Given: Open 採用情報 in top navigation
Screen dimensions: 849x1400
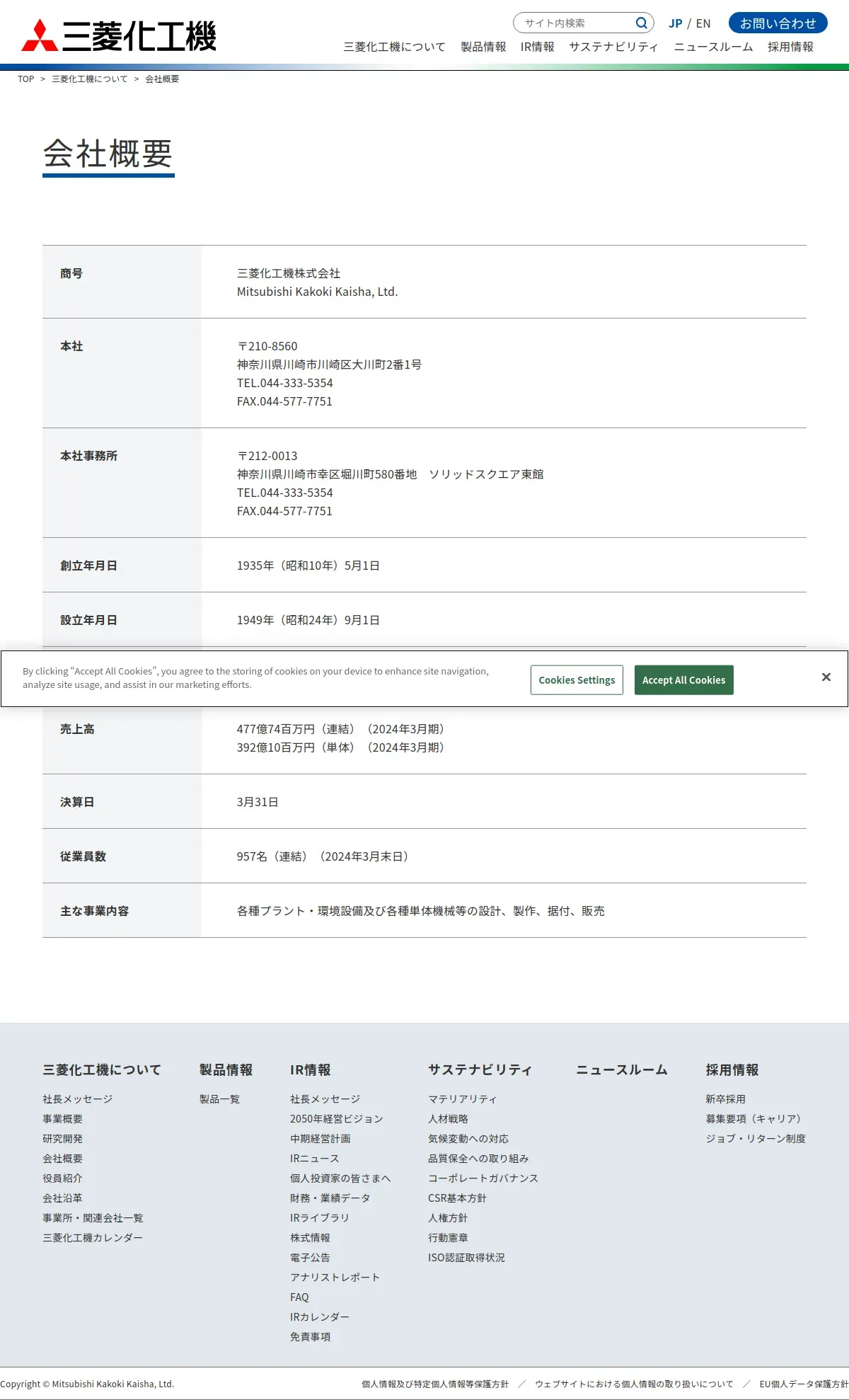Looking at the screenshot, I should tap(790, 47).
